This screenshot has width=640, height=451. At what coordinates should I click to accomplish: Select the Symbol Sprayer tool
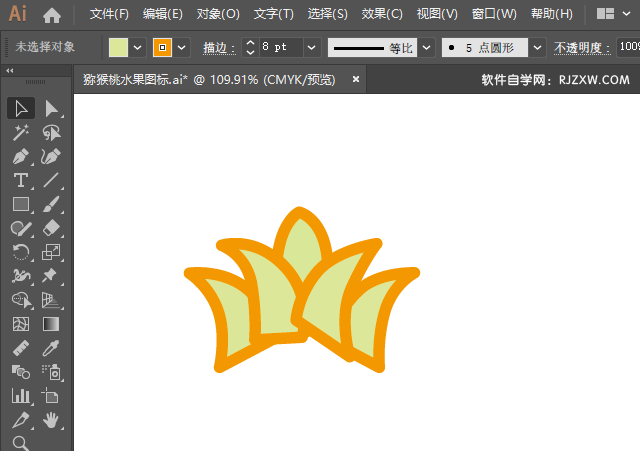coord(51,372)
